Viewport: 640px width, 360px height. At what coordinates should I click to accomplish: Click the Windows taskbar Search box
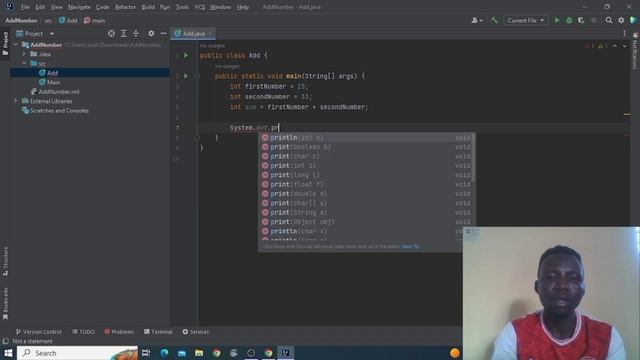[78, 353]
